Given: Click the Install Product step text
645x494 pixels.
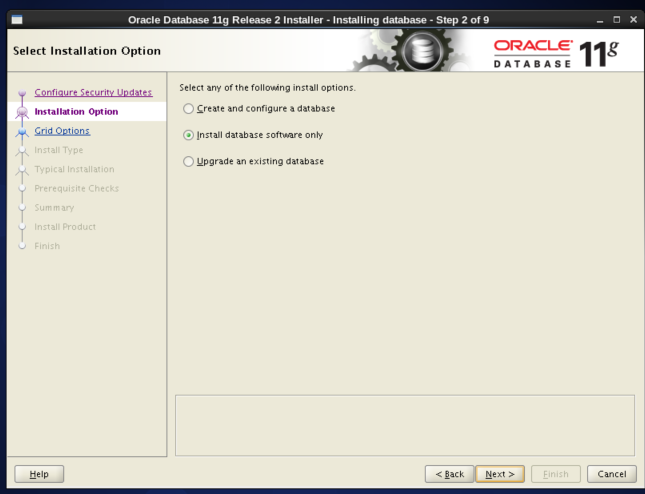Looking at the screenshot, I should [x=65, y=227].
